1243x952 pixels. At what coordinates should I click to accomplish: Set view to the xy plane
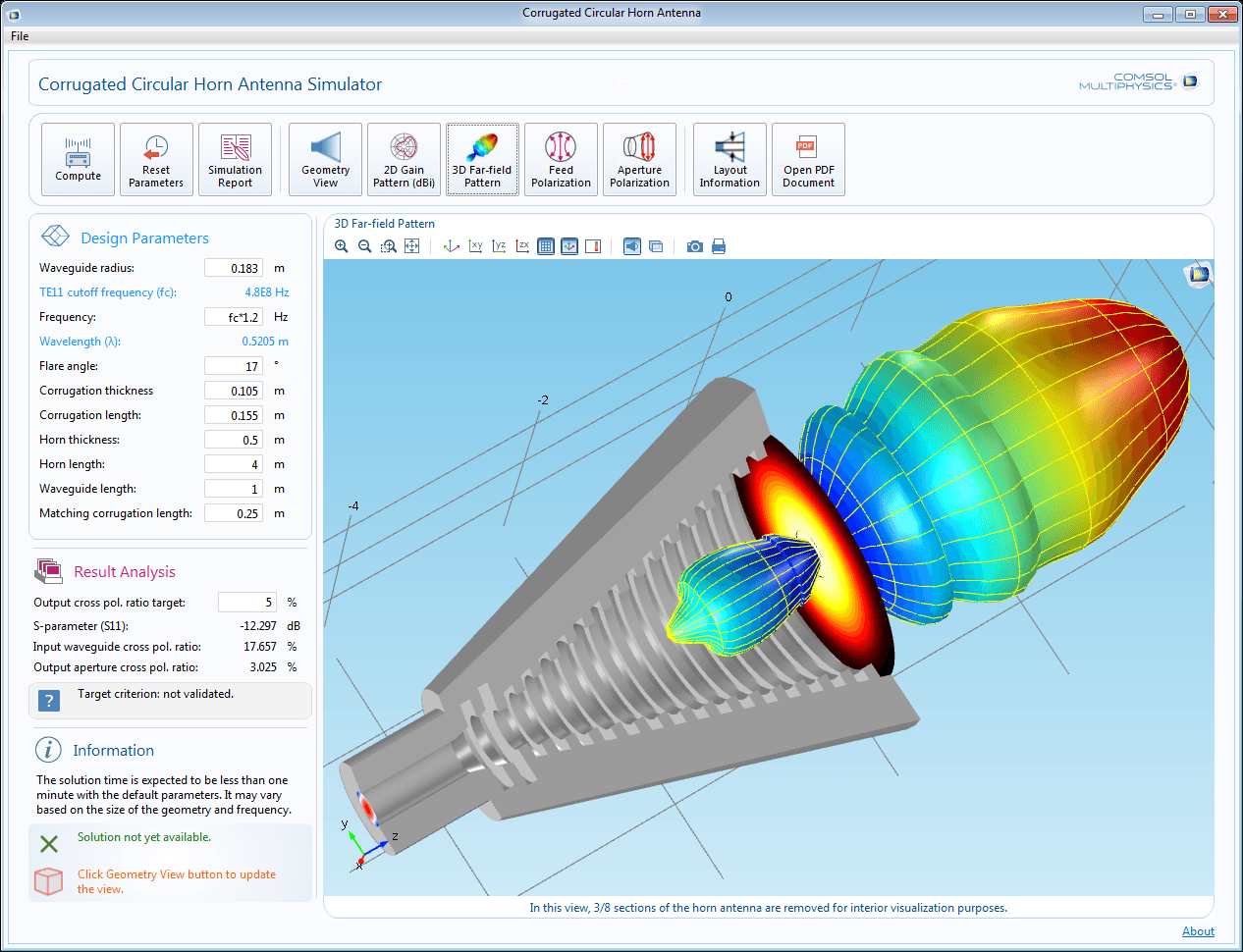475,246
